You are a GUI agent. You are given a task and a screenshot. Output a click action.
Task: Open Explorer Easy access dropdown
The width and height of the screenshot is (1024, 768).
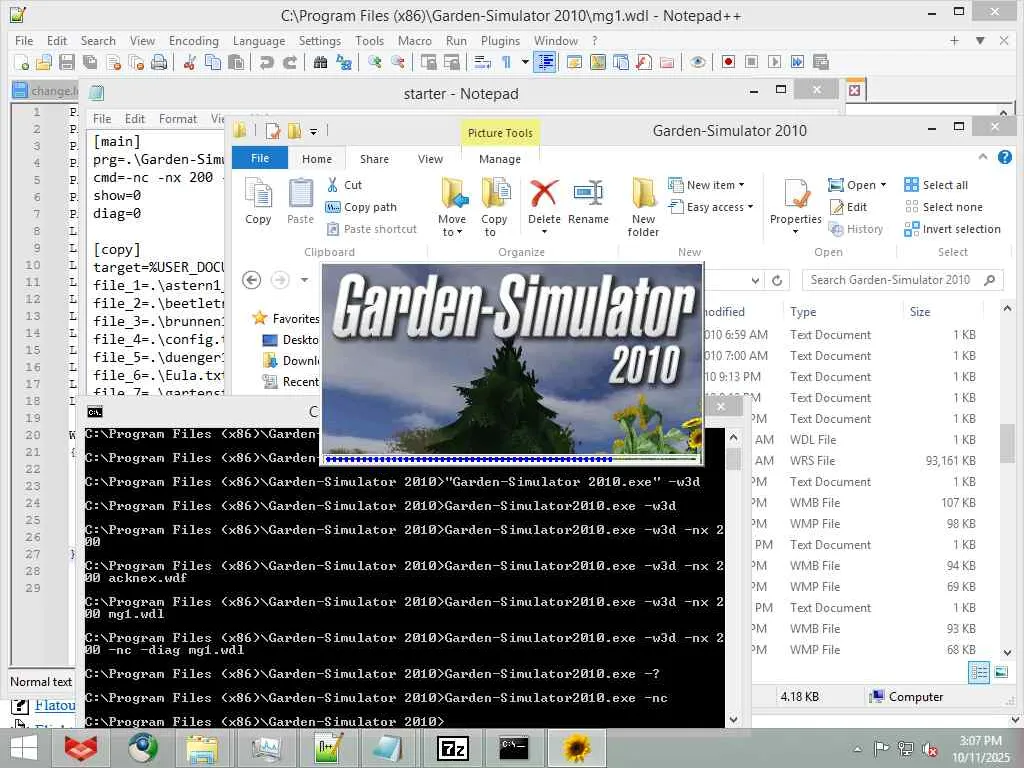(711, 207)
